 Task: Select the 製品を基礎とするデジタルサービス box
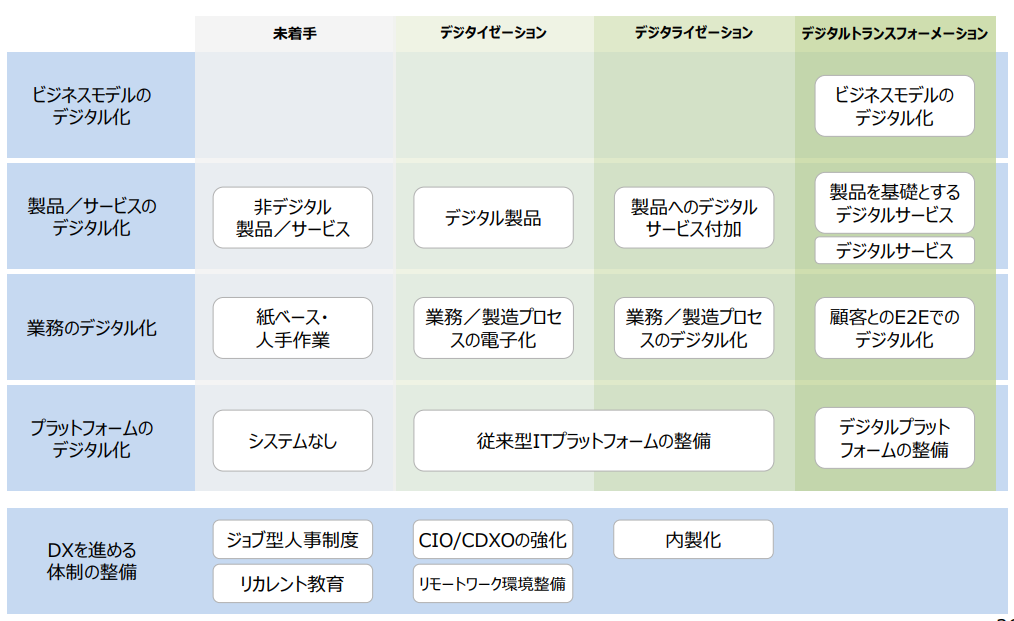coord(894,203)
